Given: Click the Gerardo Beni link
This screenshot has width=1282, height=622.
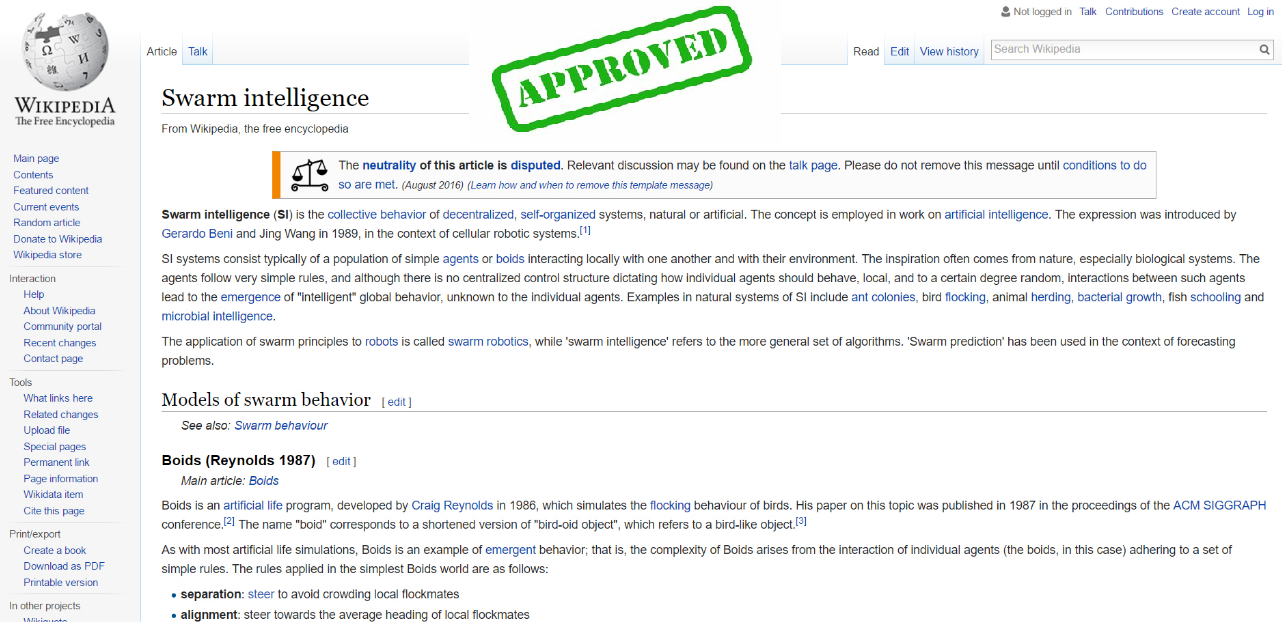Looking at the screenshot, I should [x=196, y=234].
